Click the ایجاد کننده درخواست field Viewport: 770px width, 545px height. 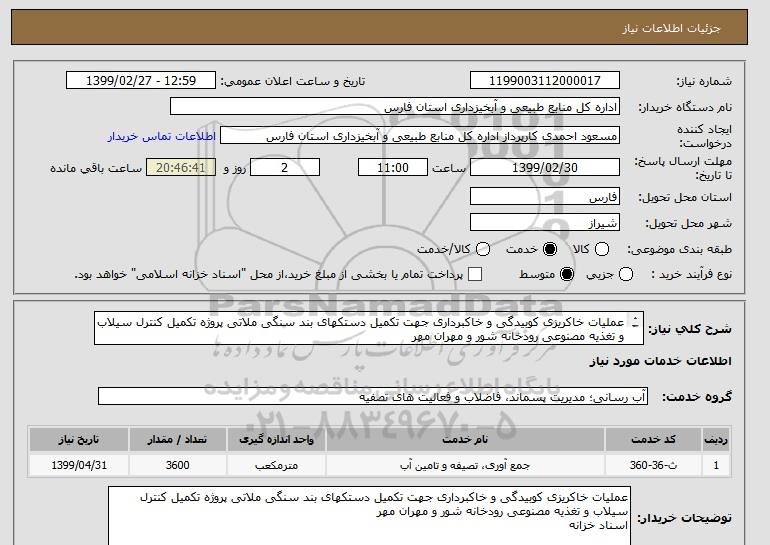pos(420,136)
